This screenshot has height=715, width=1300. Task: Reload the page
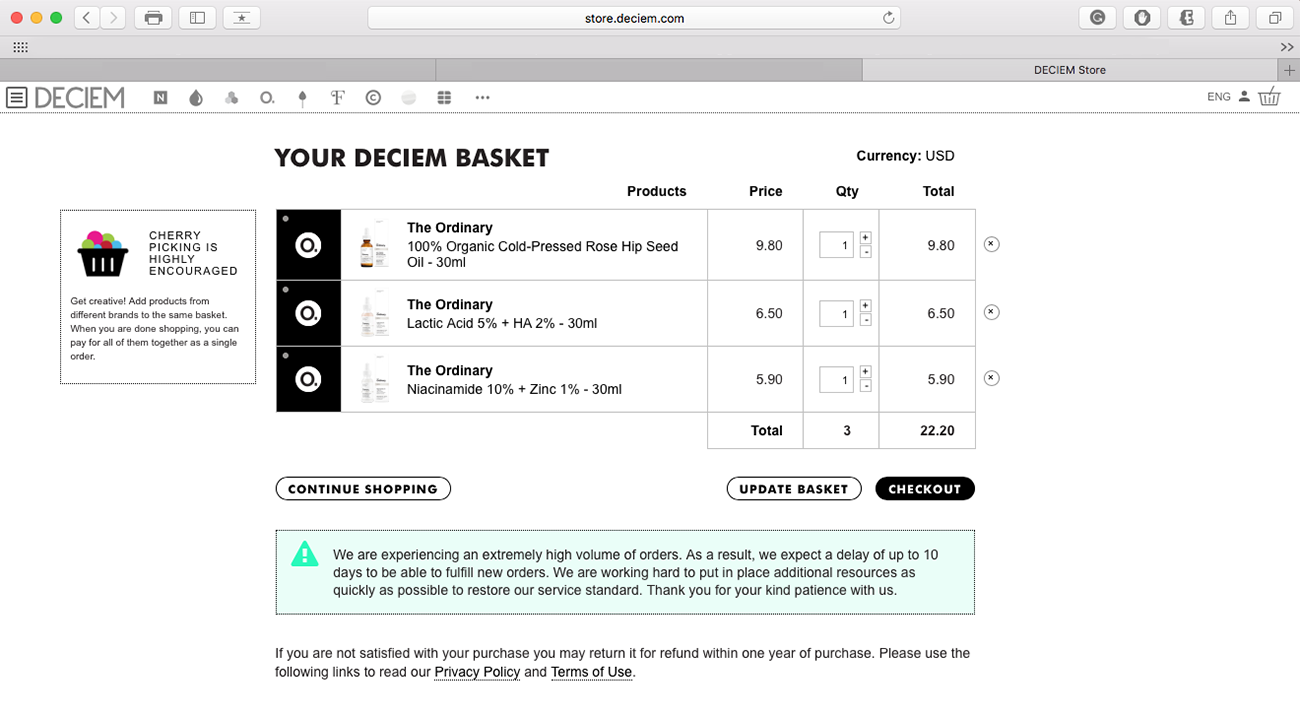tap(888, 18)
